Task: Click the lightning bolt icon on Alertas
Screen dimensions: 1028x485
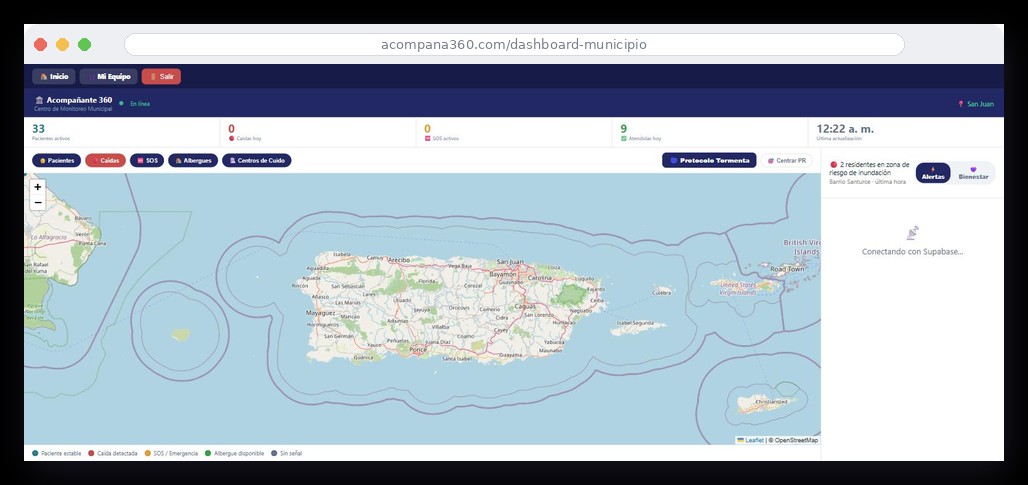Action: click(x=933, y=169)
